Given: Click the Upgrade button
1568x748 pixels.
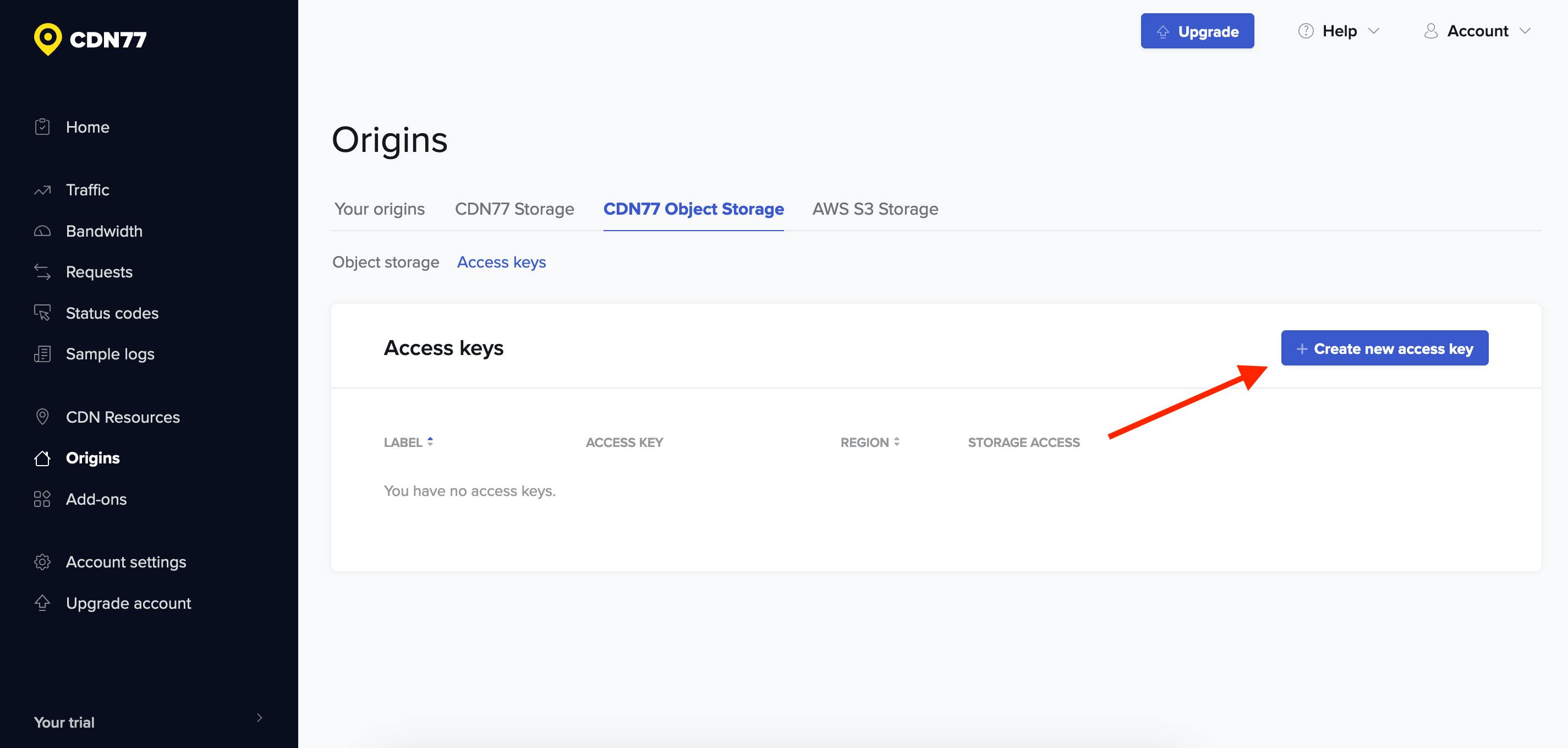Looking at the screenshot, I should [x=1197, y=31].
